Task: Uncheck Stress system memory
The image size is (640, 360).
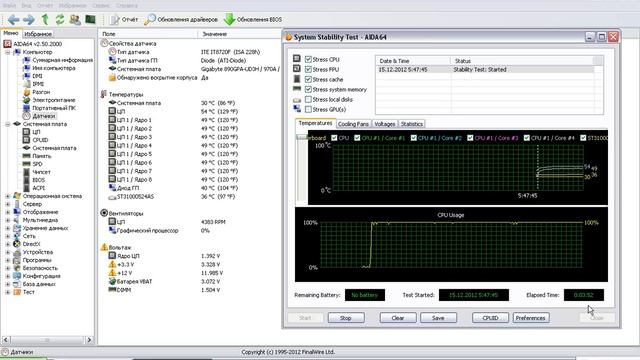Action: click(x=308, y=89)
